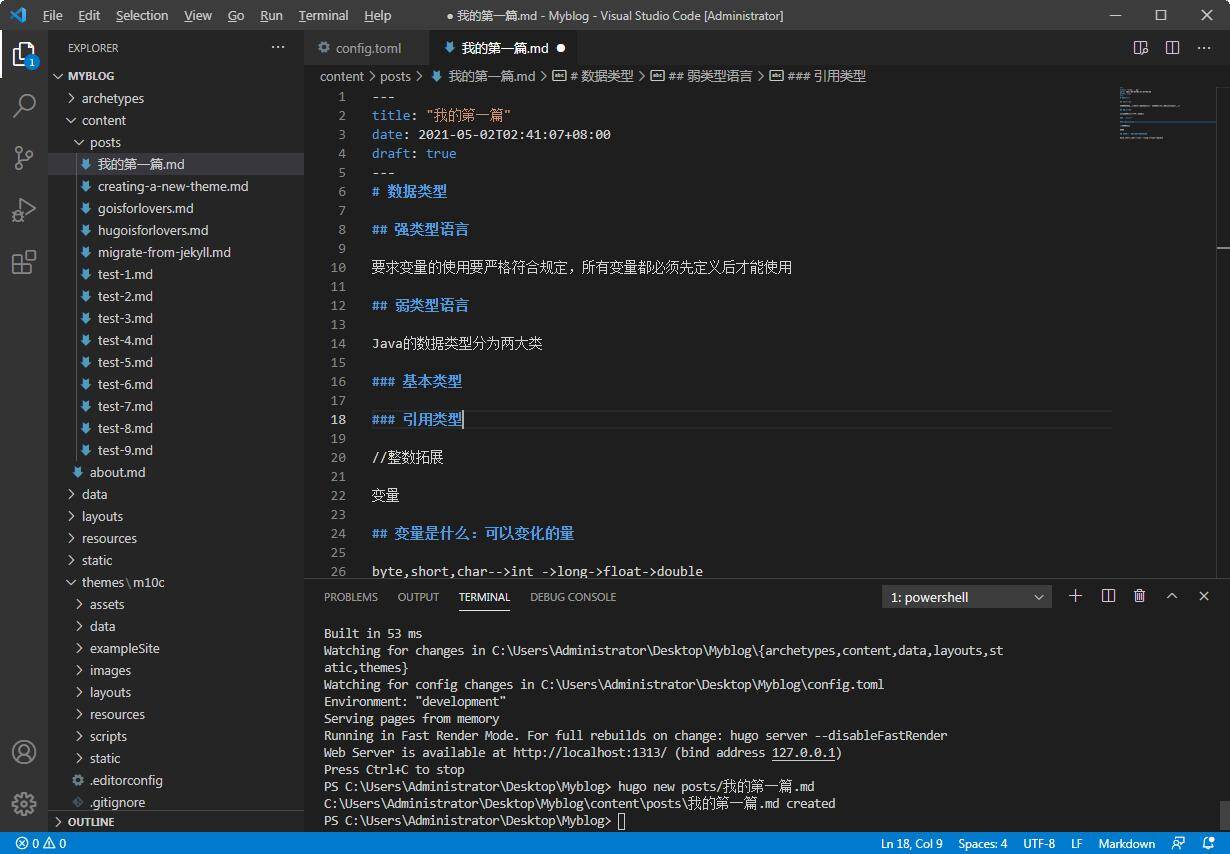
Task: Open Markdown preview to the side
Action: pos(1140,48)
